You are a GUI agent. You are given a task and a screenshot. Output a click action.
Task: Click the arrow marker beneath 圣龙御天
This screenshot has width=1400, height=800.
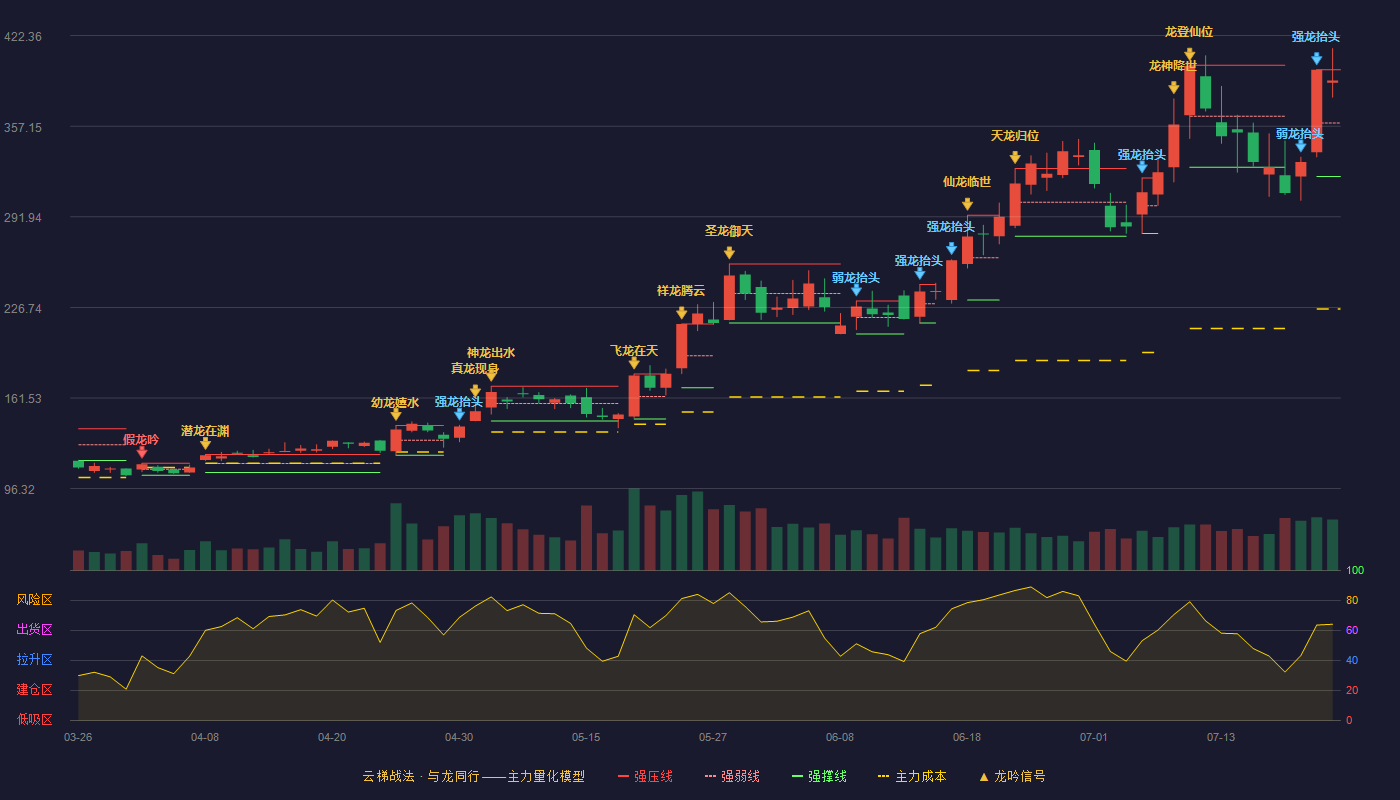(x=729, y=253)
